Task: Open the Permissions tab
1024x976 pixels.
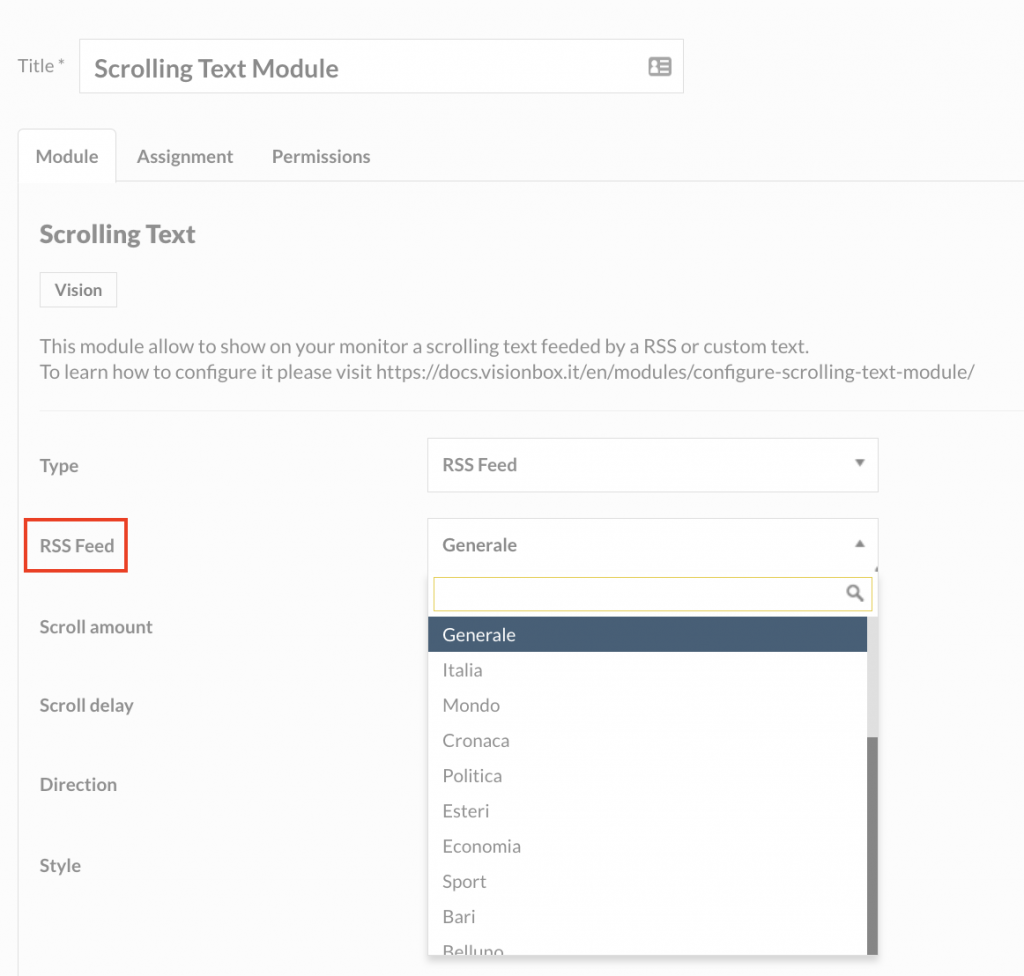Action: click(321, 157)
